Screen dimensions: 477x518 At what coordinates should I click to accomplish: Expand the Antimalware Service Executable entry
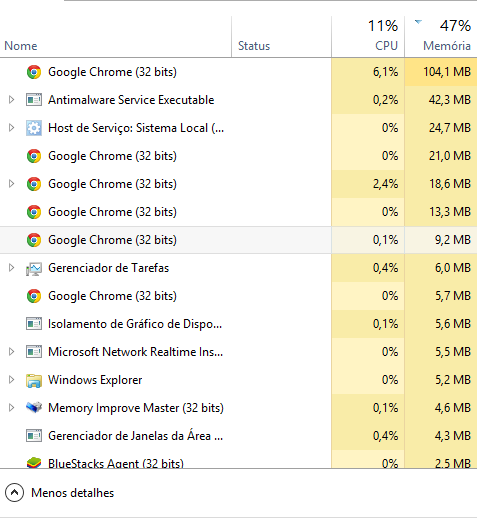point(11,100)
